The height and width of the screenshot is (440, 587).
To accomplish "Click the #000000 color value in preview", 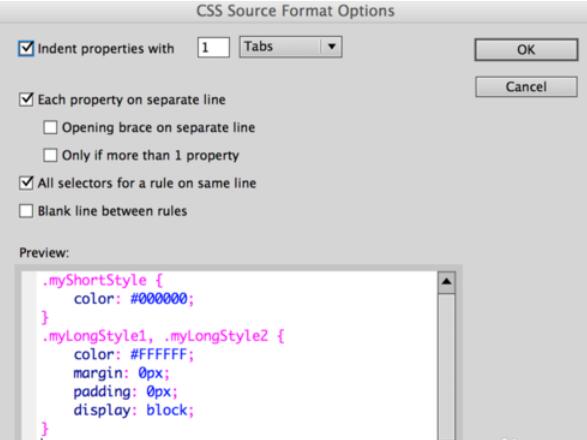I will click(x=159, y=298).
